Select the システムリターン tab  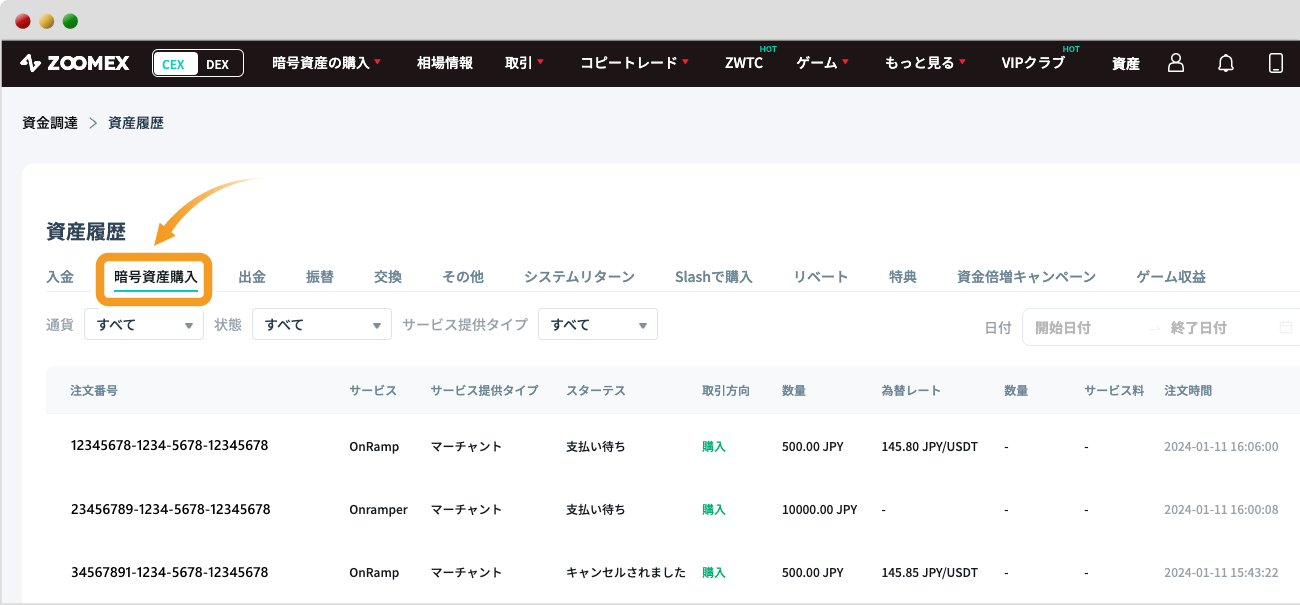pos(579,277)
